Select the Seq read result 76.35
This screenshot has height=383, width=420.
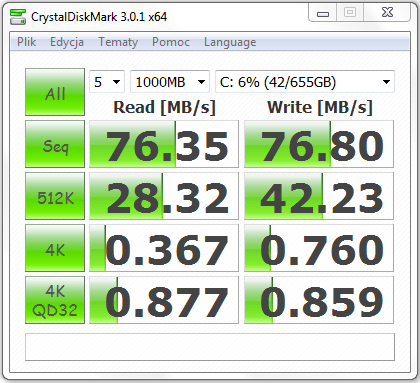(164, 144)
